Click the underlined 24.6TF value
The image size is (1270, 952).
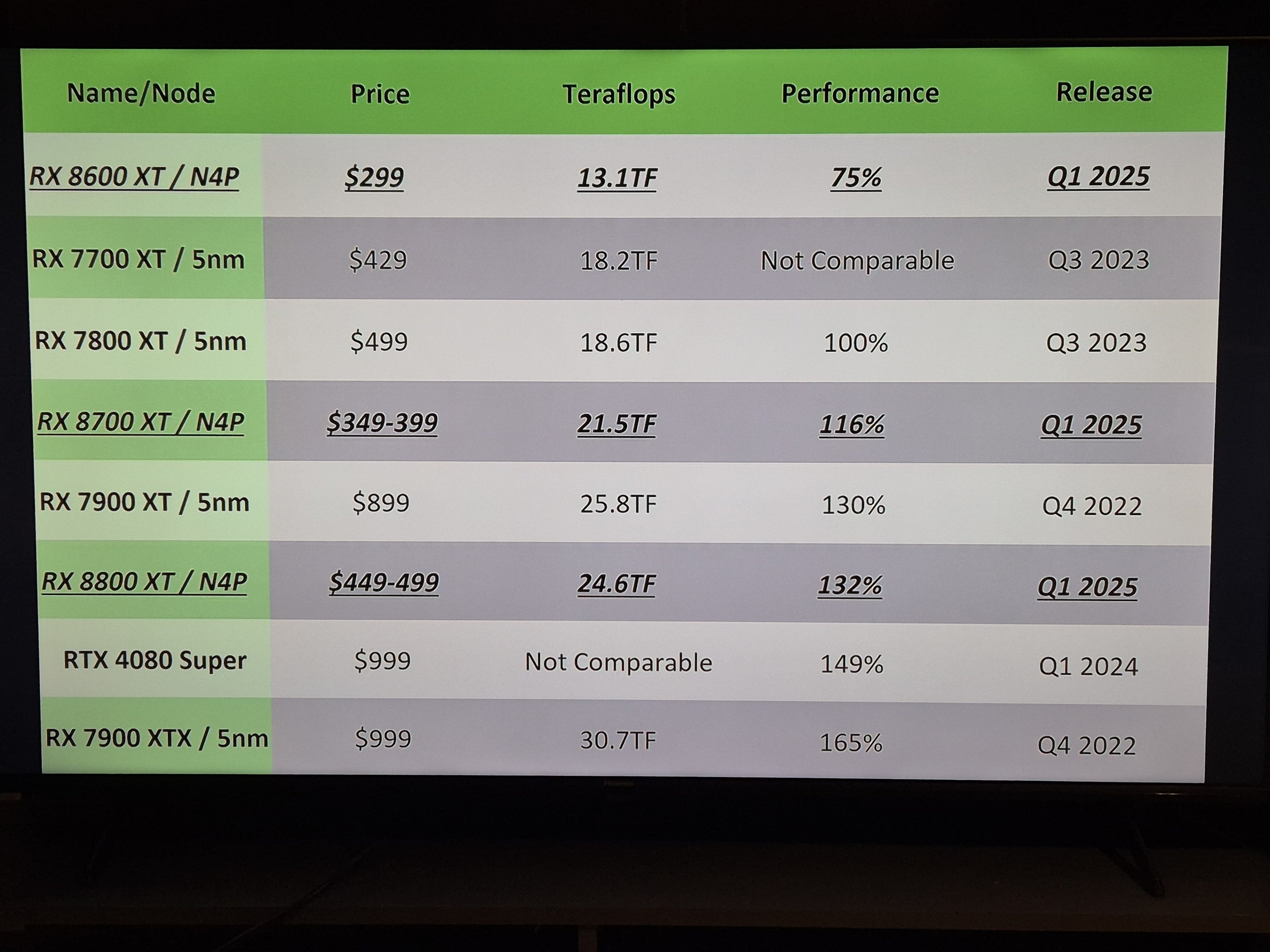[616, 583]
